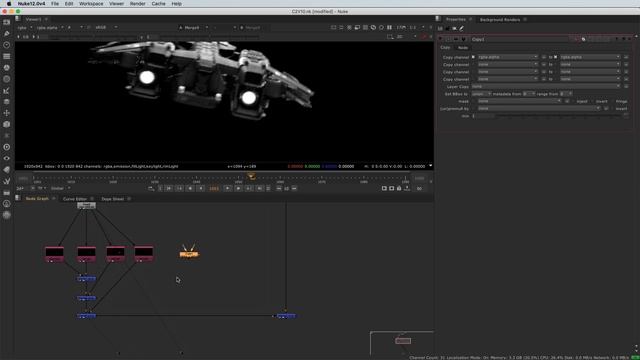640x360 pixels.
Task: Click the pause viewer updates icon
Action: 389,27
